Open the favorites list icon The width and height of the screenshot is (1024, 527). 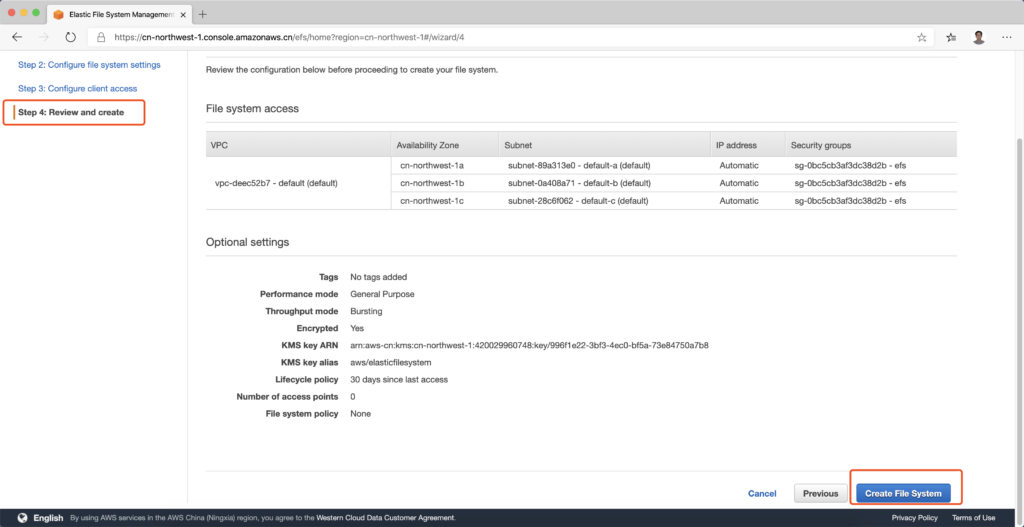pos(951,37)
